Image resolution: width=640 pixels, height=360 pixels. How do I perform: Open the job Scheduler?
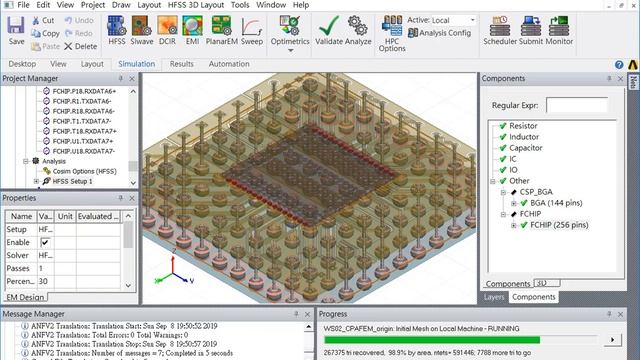pyautogui.click(x=500, y=26)
